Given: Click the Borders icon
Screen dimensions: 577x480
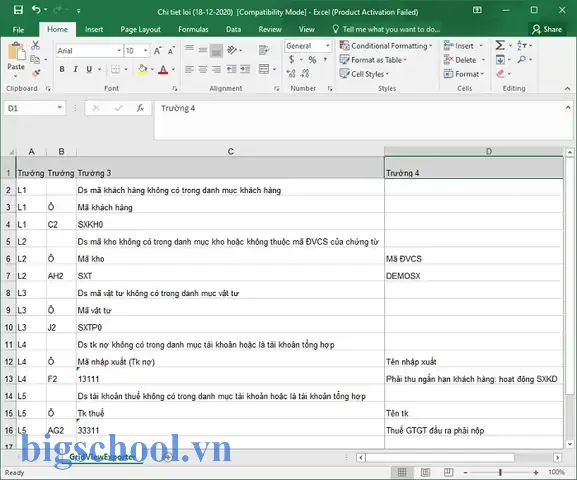Looking at the screenshot, I should coord(115,69).
